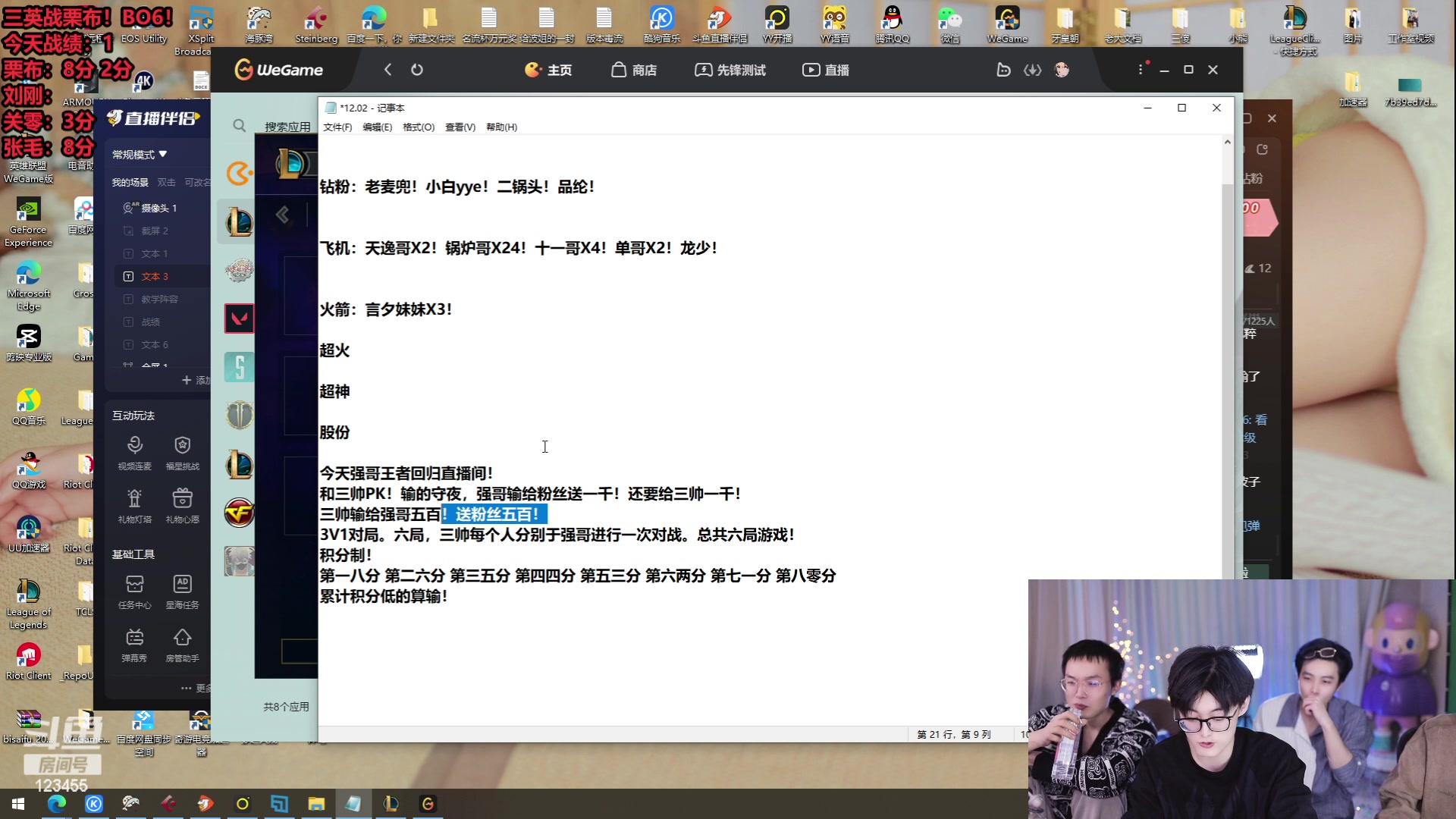Click the 添加 button to add a source
1456x819 pixels.
(194, 380)
